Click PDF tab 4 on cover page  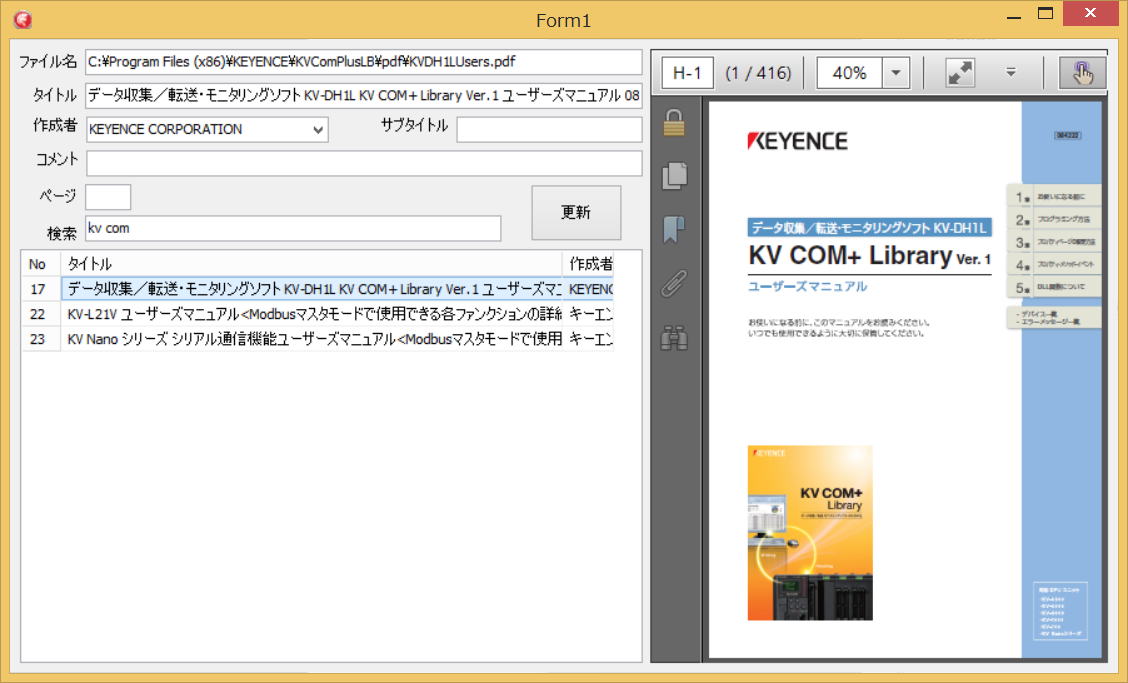1053,264
